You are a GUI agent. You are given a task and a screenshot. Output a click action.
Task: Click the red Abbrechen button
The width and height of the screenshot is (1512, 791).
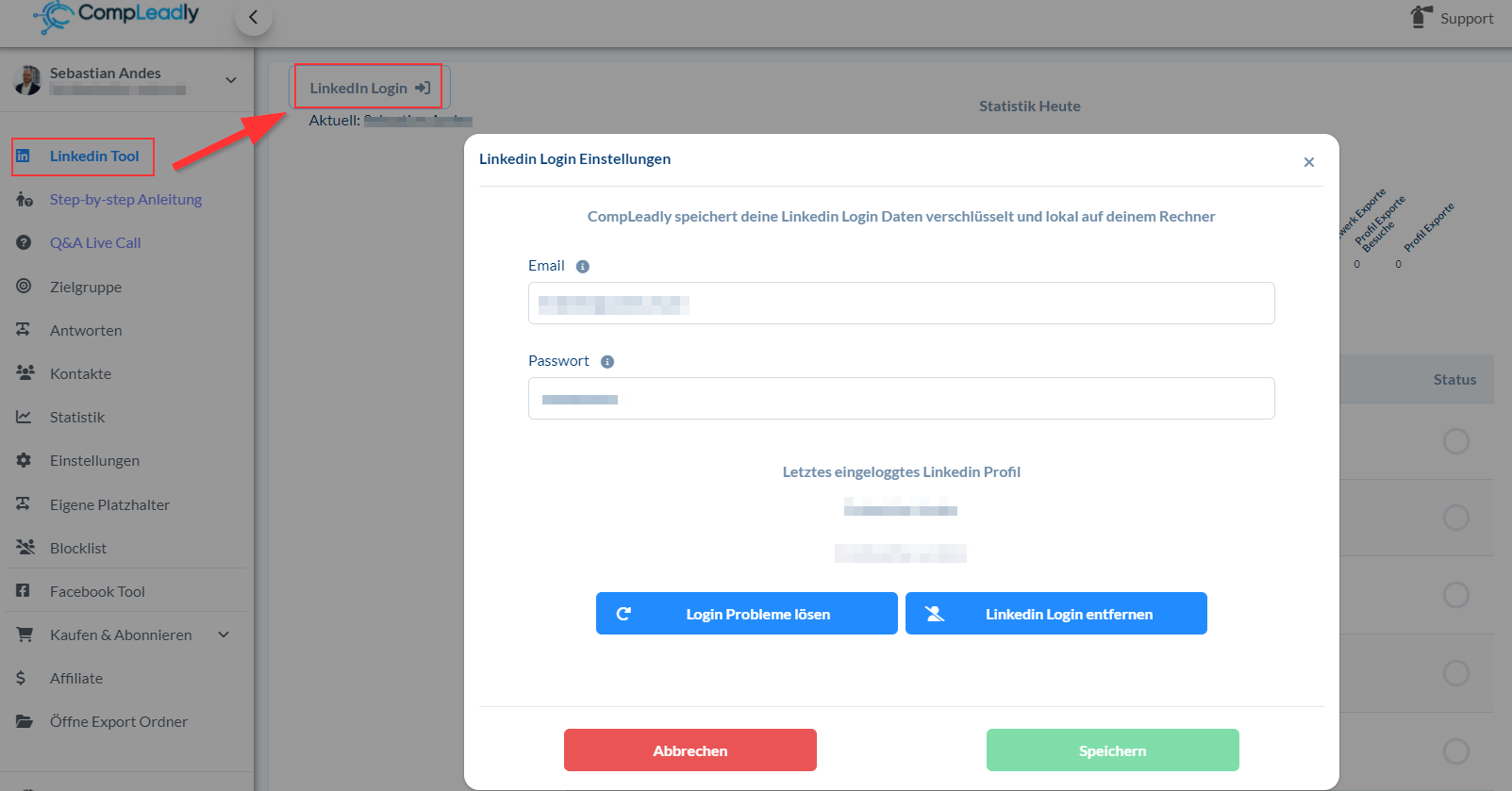[690, 750]
